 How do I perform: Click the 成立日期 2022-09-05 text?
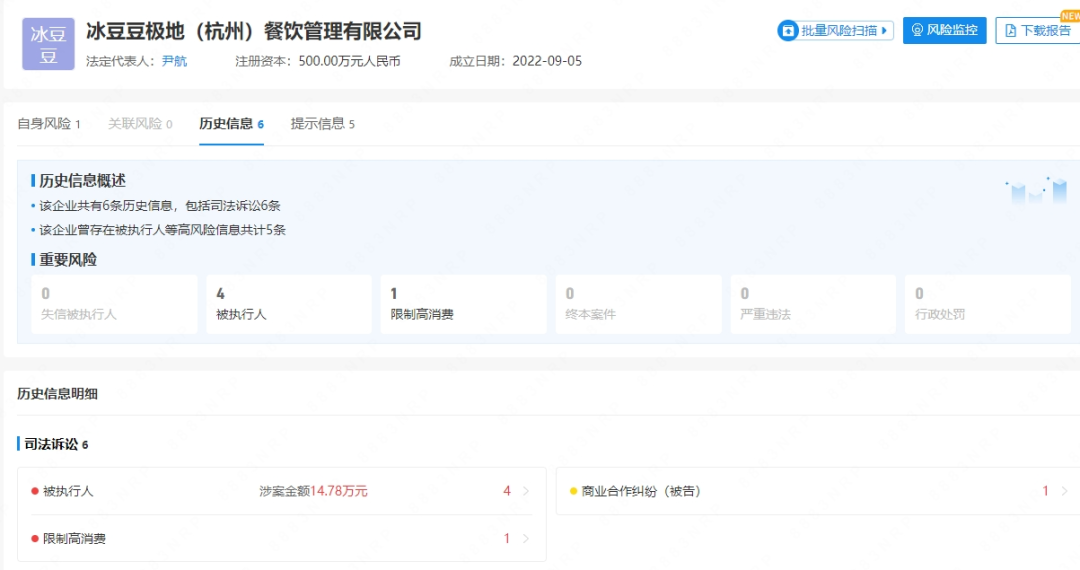[x=515, y=61]
